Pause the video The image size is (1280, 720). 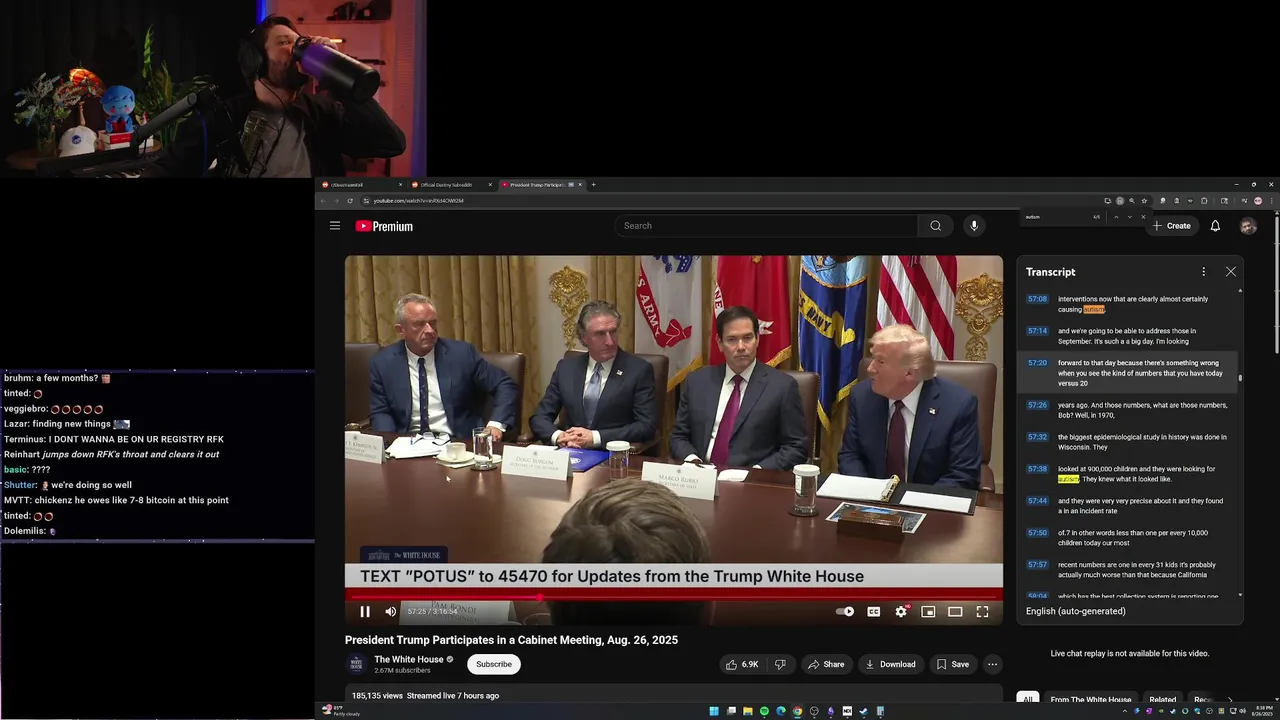(365, 612)
